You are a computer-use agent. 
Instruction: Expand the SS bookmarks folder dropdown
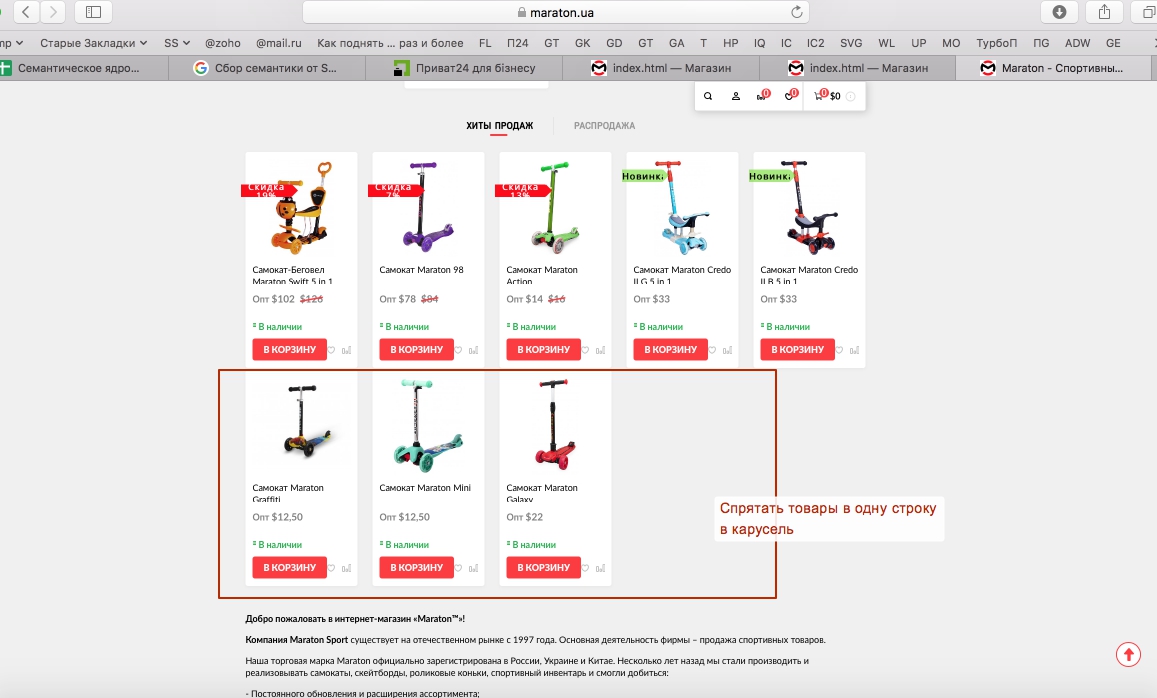click(177, 43)
